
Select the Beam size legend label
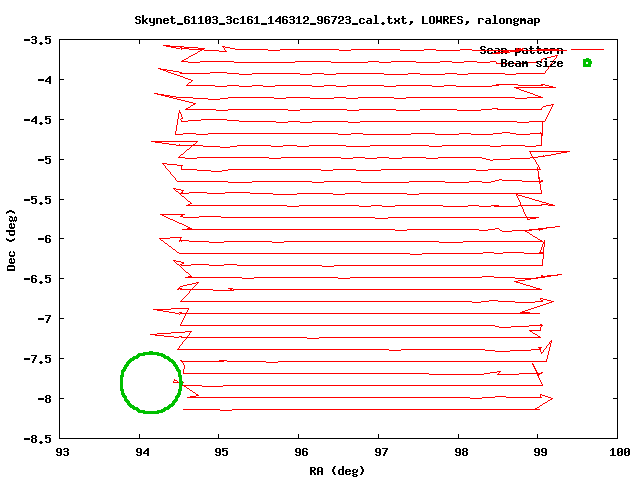531,63
